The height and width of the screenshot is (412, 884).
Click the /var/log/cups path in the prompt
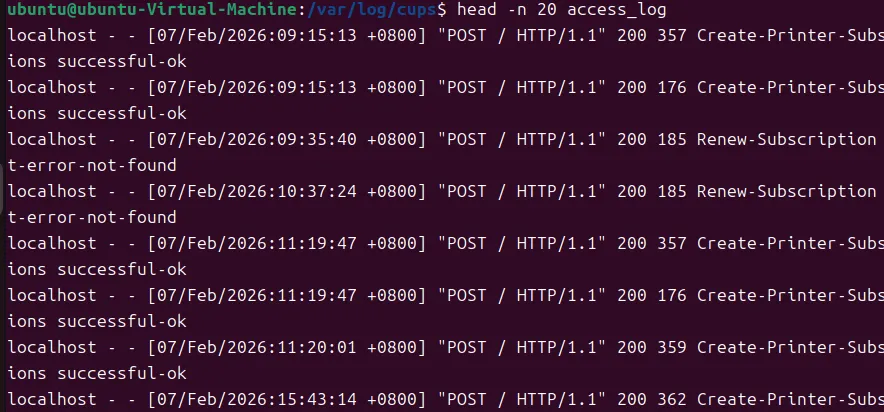(373, 10)
